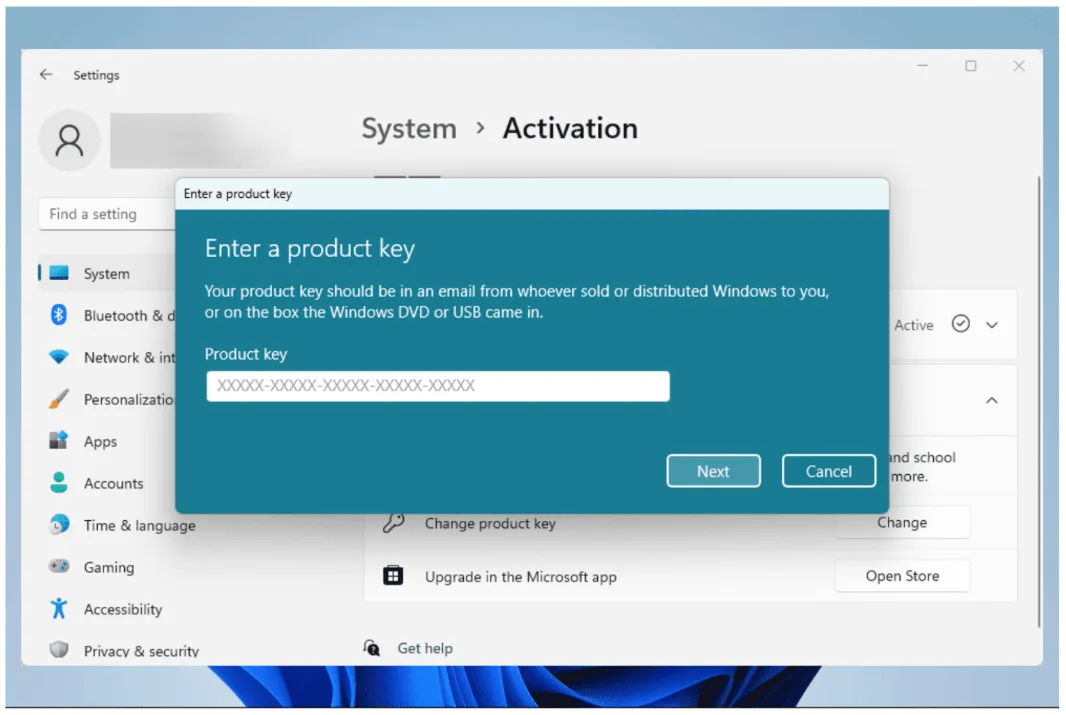Click inside the product key input field
The width and height of the screenshot is (1066, 715).
pyautogui.click(x=437, y=386)
